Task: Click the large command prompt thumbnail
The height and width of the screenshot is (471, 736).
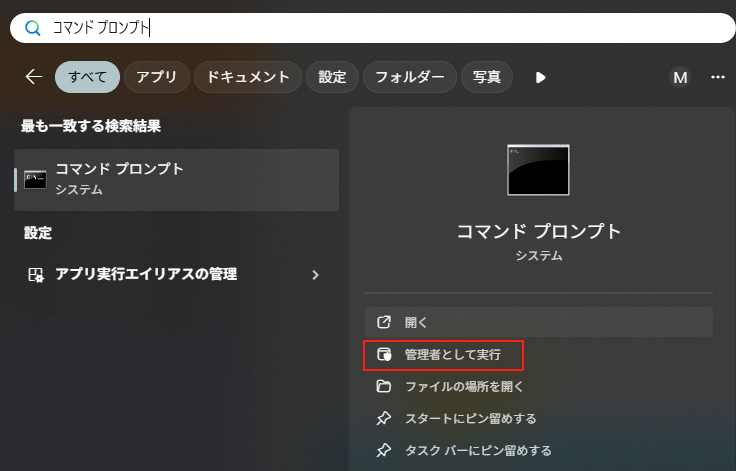Action: click(x=538, y=170)
